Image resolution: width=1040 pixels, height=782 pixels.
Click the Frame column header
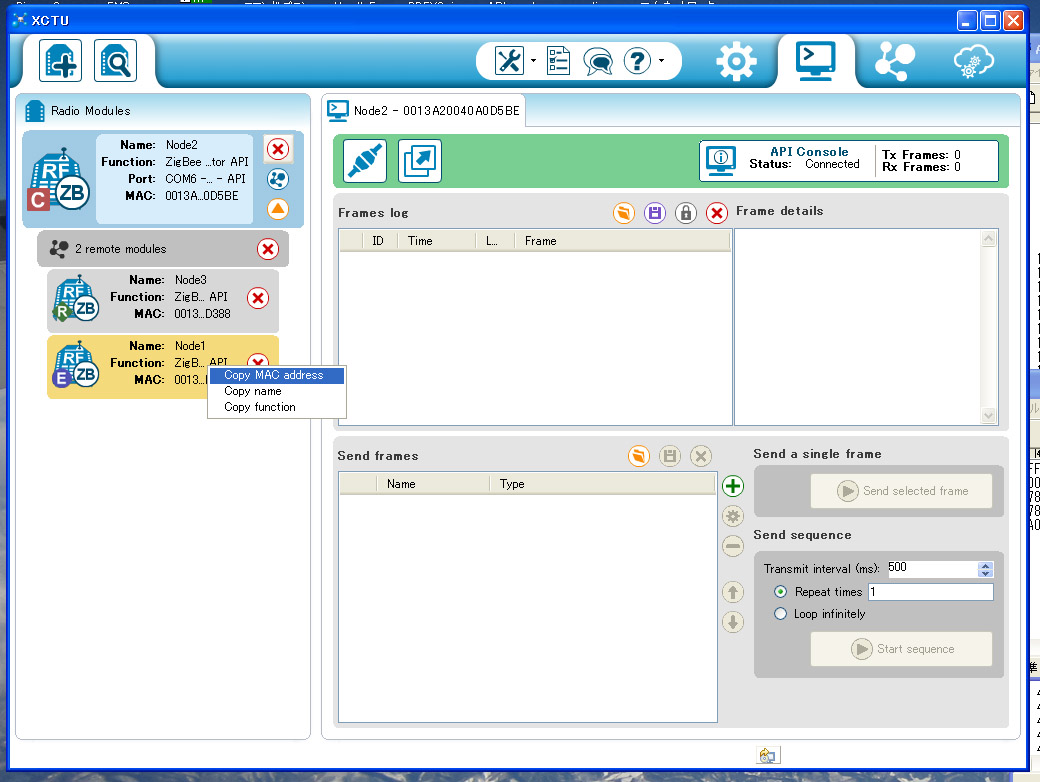point(623,241)
